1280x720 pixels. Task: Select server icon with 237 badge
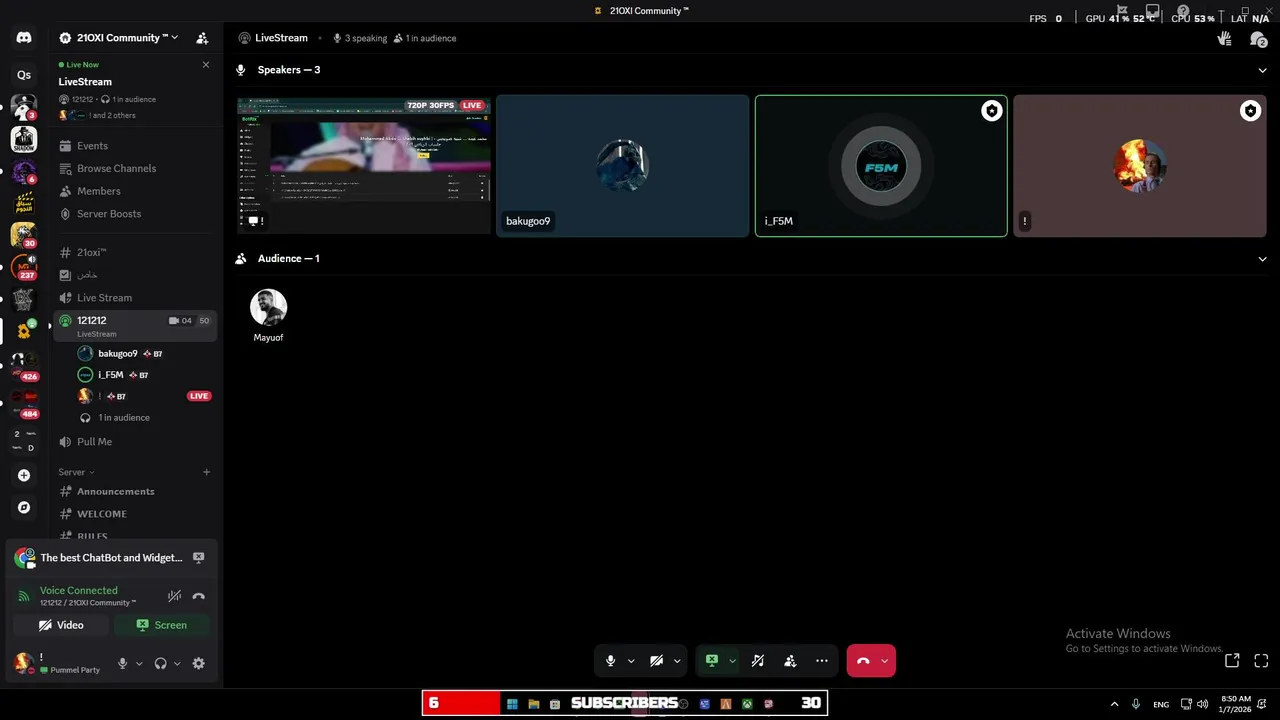click(x=24, y=267)
